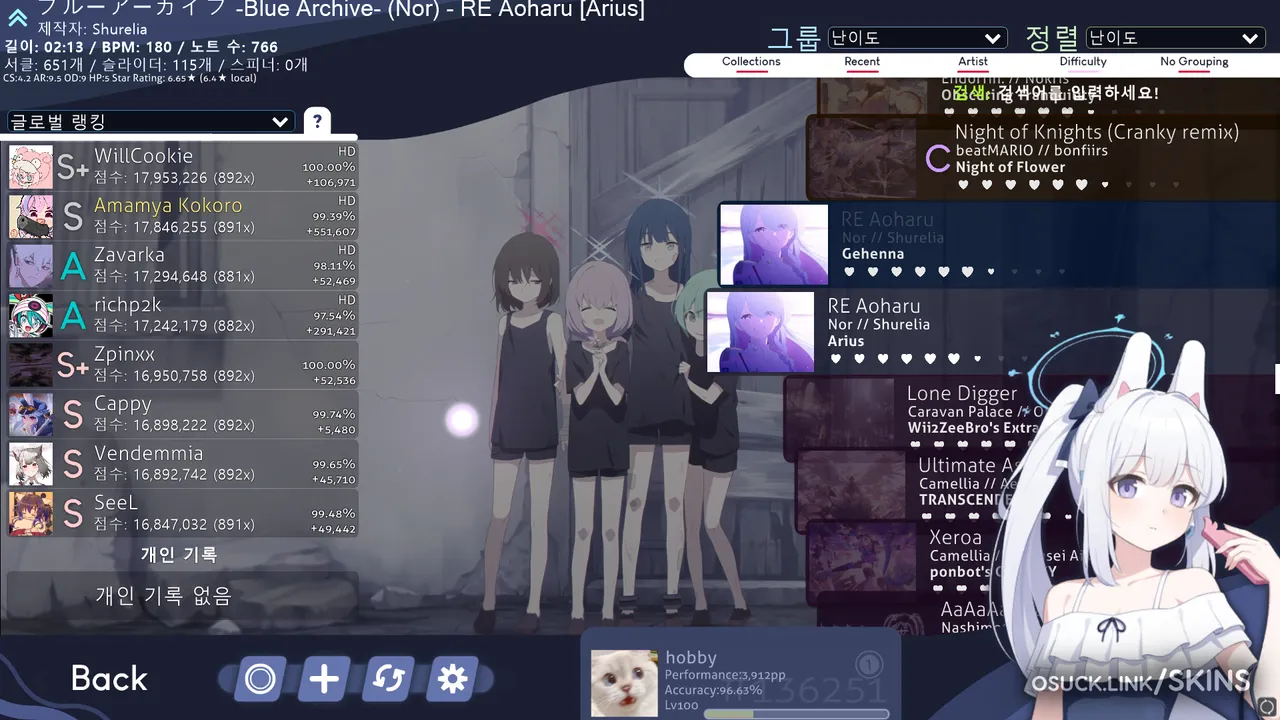
Task: Select the RE Aoharu Gehenna difficulty
Action: 998,245
